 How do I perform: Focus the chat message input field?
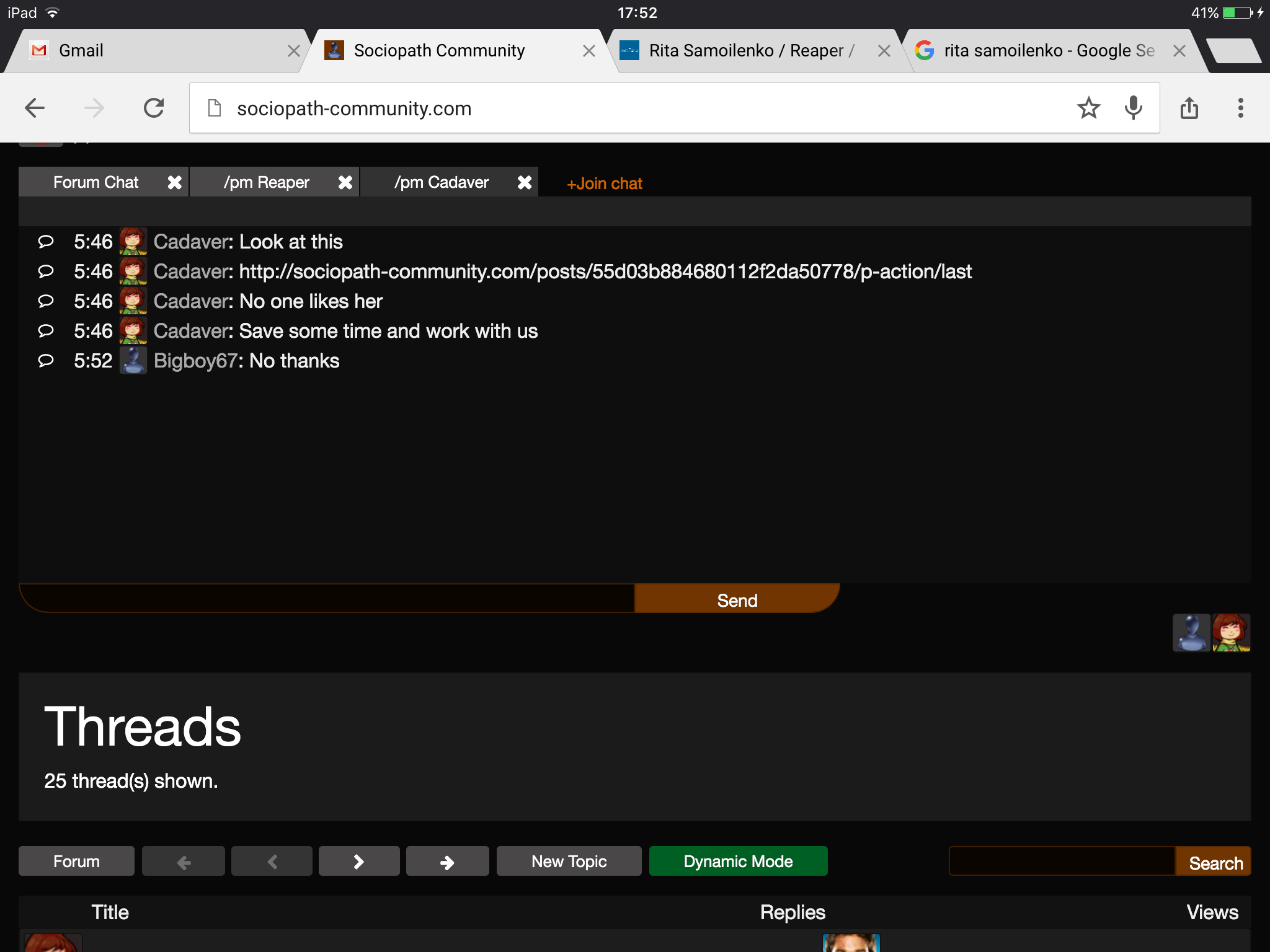click(327, 599)
